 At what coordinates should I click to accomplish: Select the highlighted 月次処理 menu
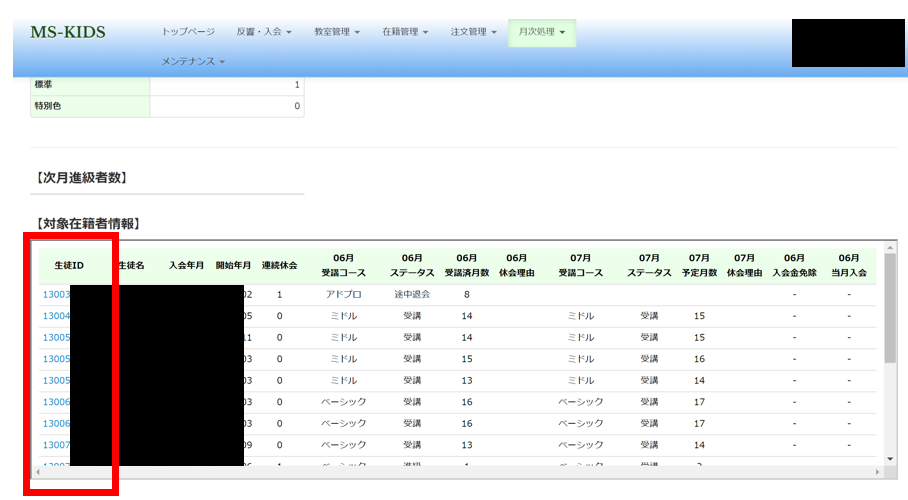[x=541, y=32]
